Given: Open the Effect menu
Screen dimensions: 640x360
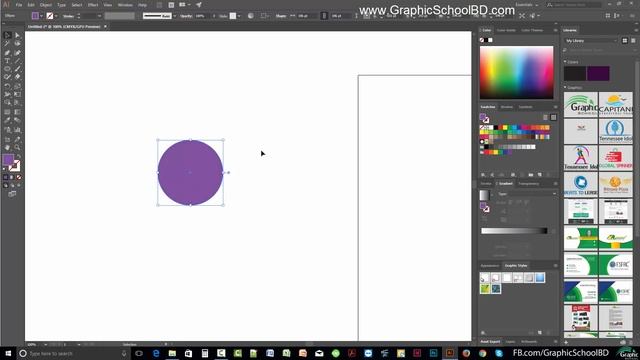Looking at the screenshot, I should [93, 5].
